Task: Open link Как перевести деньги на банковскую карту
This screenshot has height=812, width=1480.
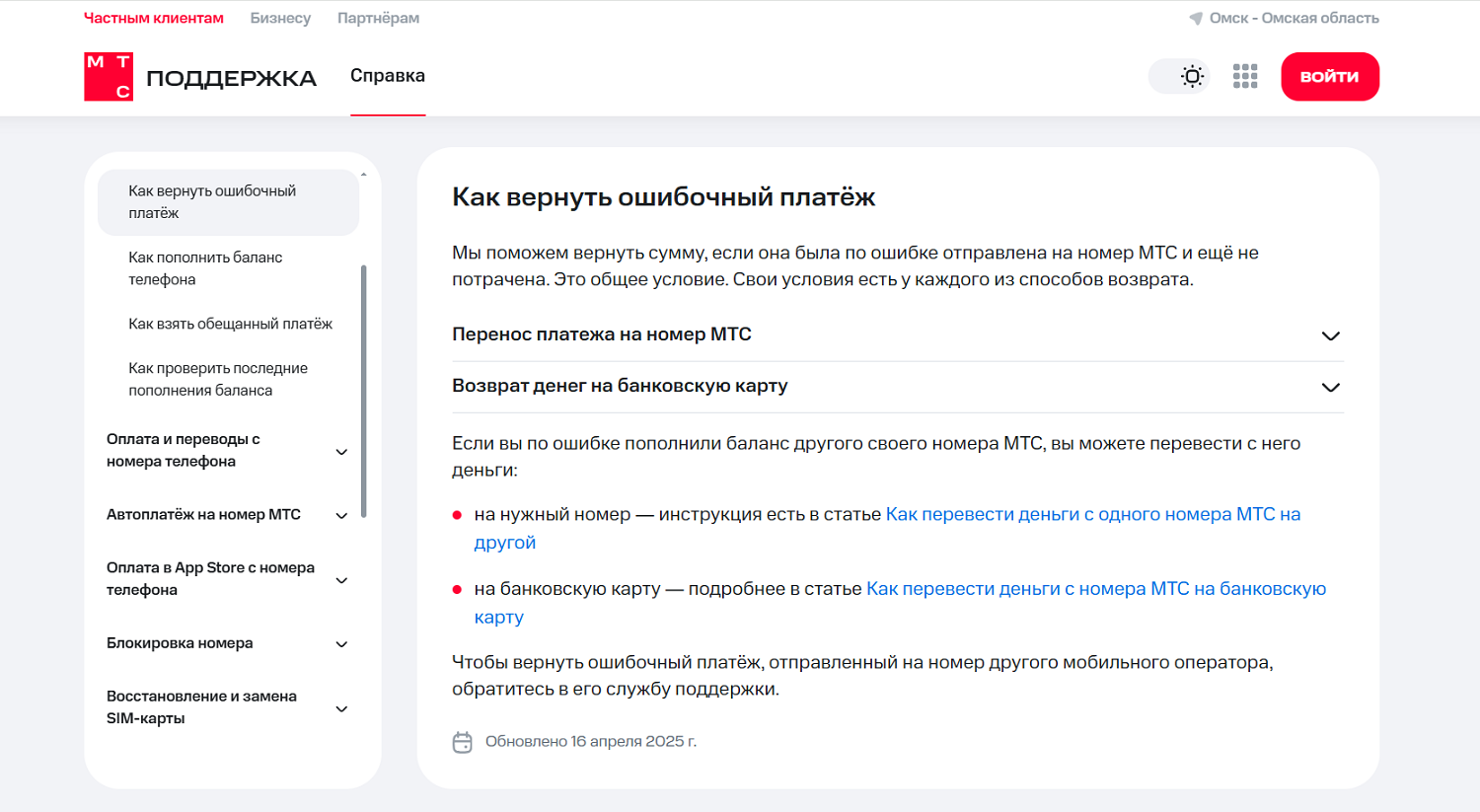Action: [1096, 588]
